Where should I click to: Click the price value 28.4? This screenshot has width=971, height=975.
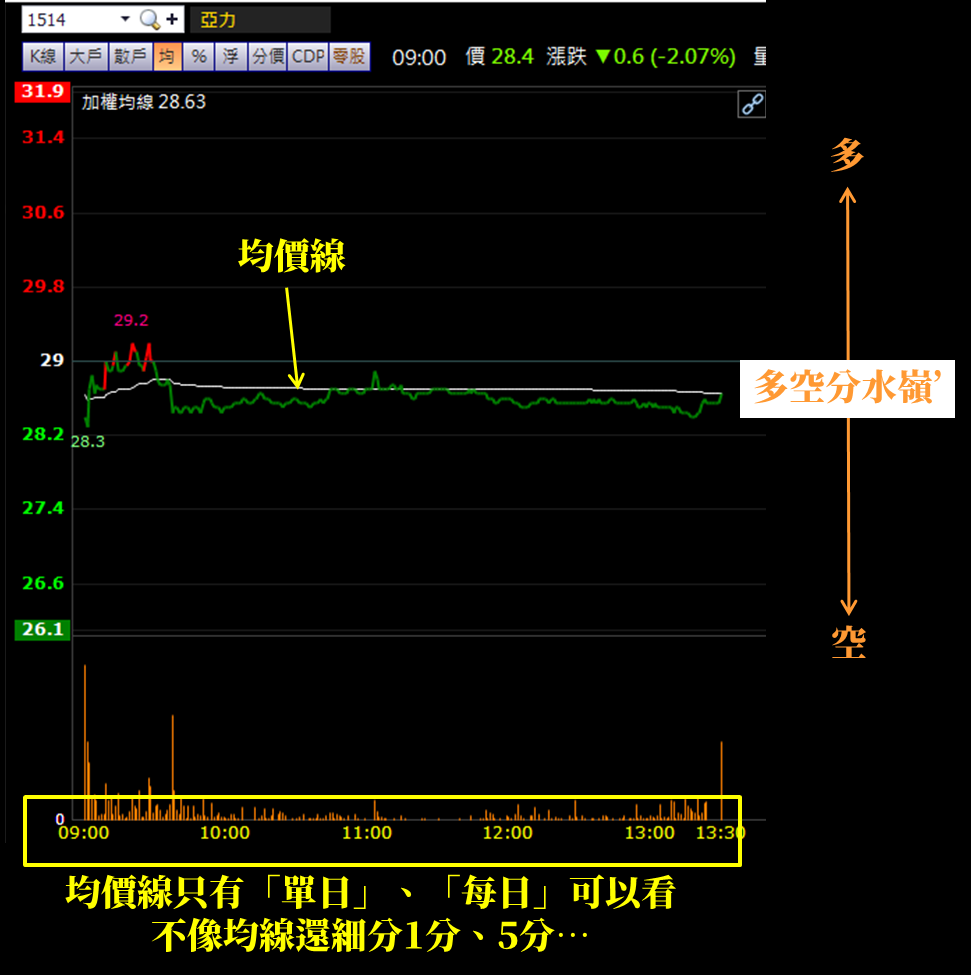(x=512, y=57)
